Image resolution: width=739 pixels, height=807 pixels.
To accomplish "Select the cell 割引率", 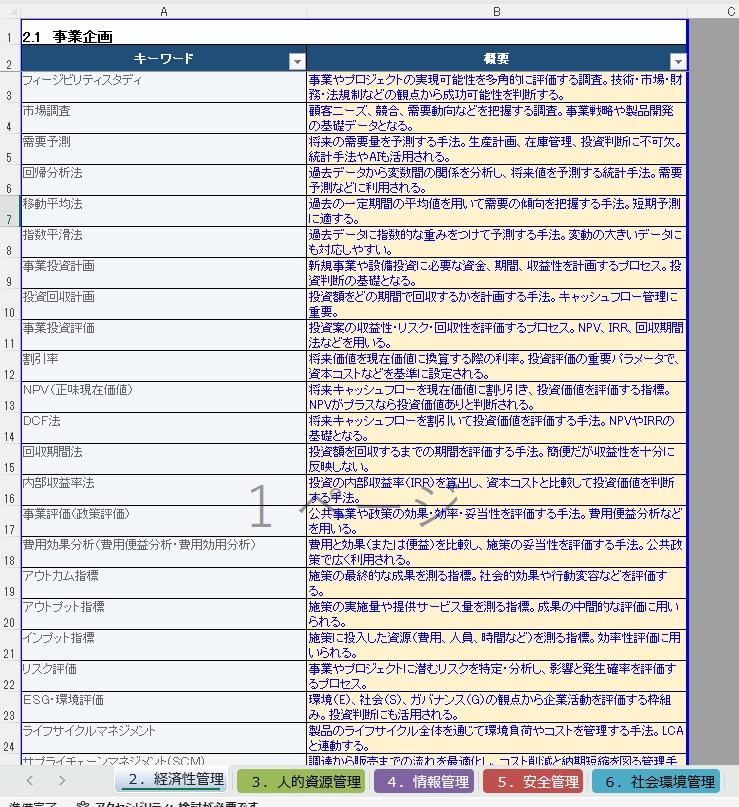I will (x=164, y=366).
